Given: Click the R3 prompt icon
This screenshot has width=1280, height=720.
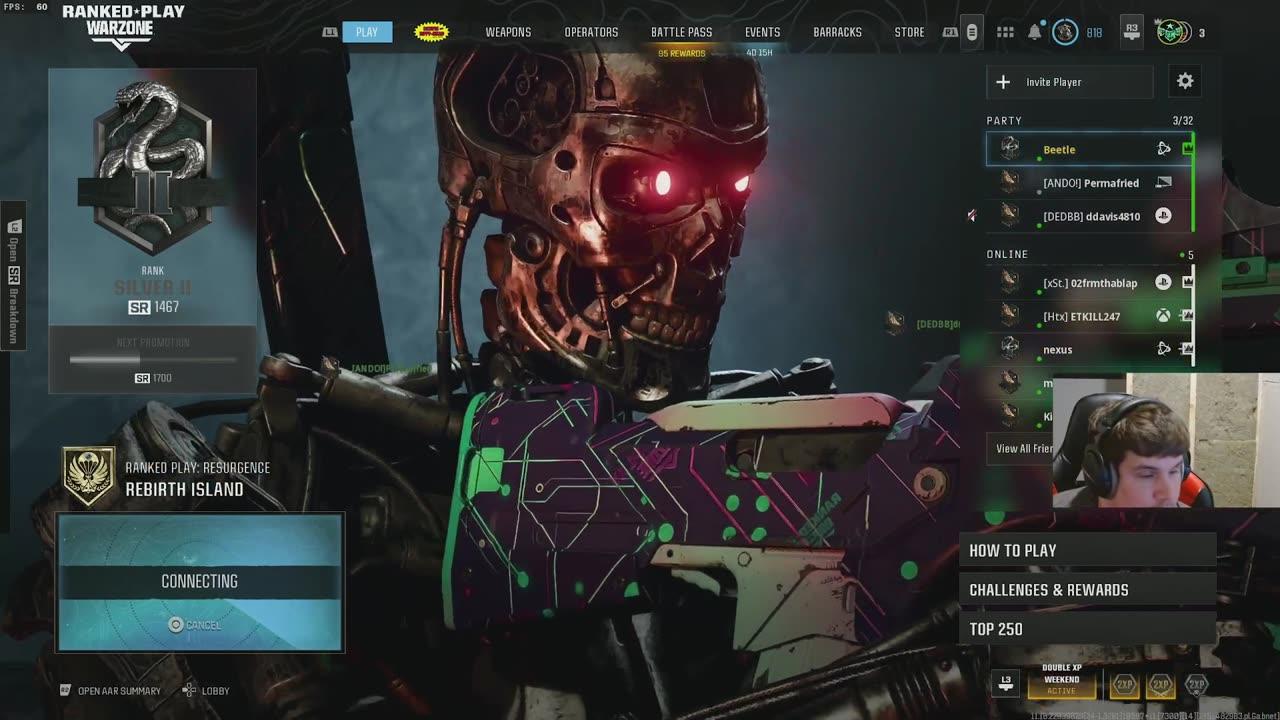Looking at the screenshot, I should 1131,33.
